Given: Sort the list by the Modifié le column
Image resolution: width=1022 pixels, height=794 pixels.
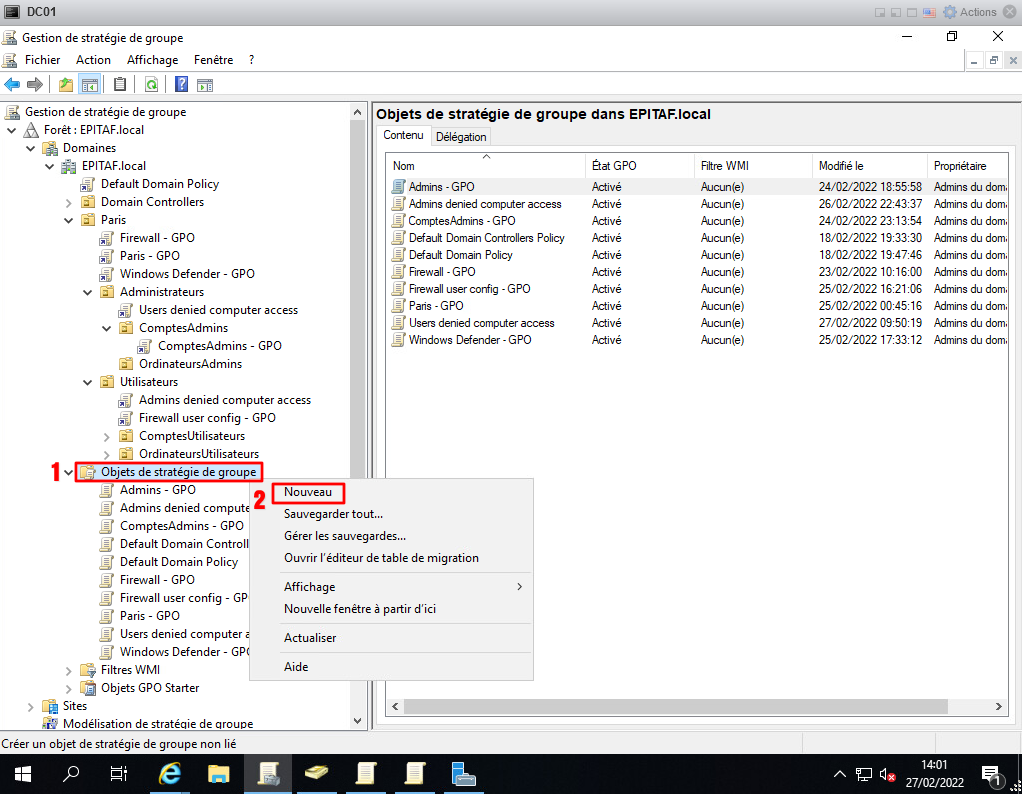Looking at the screenshot, I should pyautogui.click(x=840, y=166).
